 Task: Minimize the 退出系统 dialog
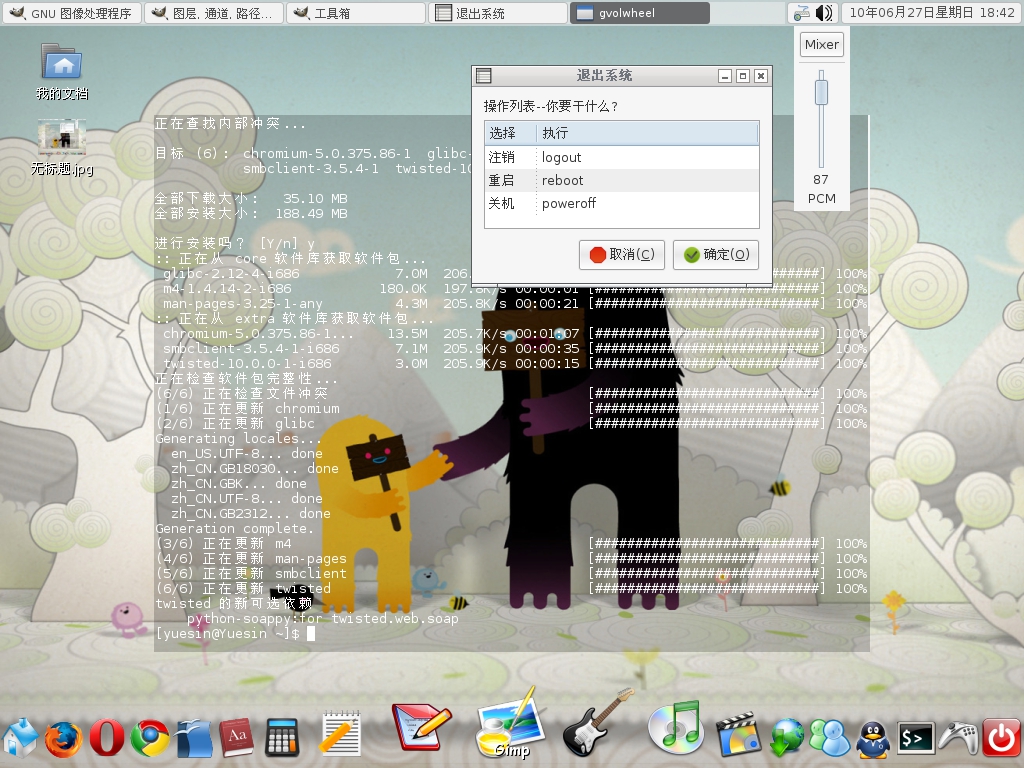[x=725, y=76]
